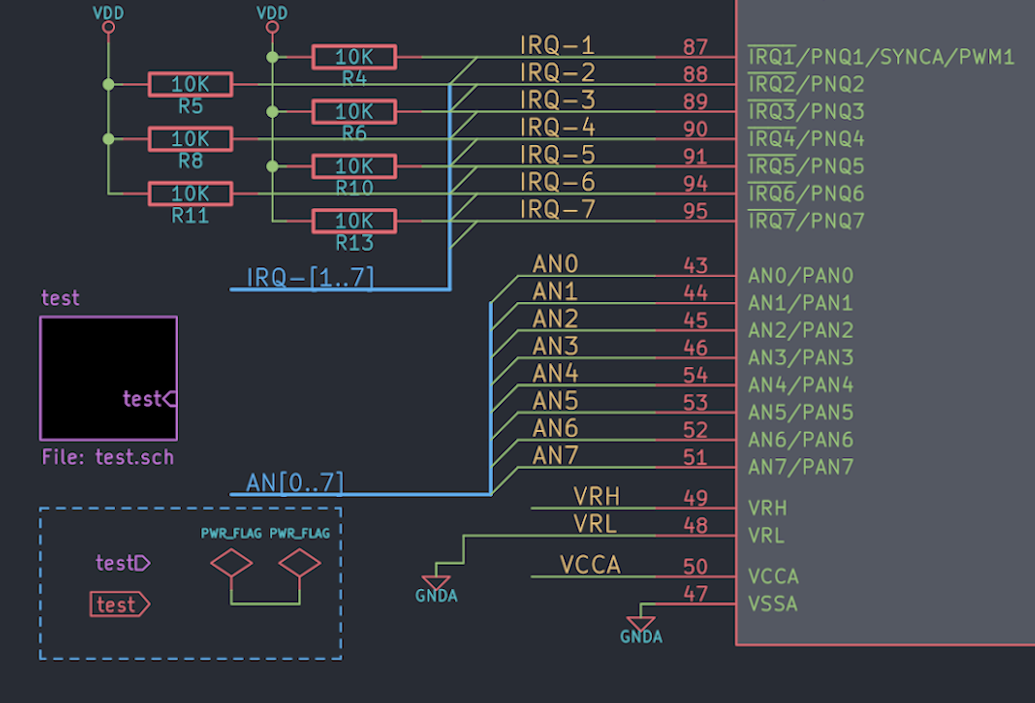Select resistor R4 symbol

pyautogui.click(x=354, y=57)
